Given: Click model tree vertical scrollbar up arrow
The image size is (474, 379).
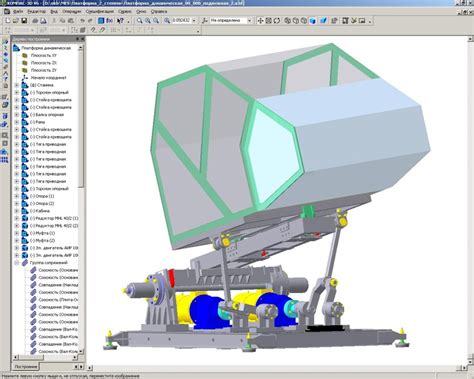Looking at the screenshot, I should point(81,48).
